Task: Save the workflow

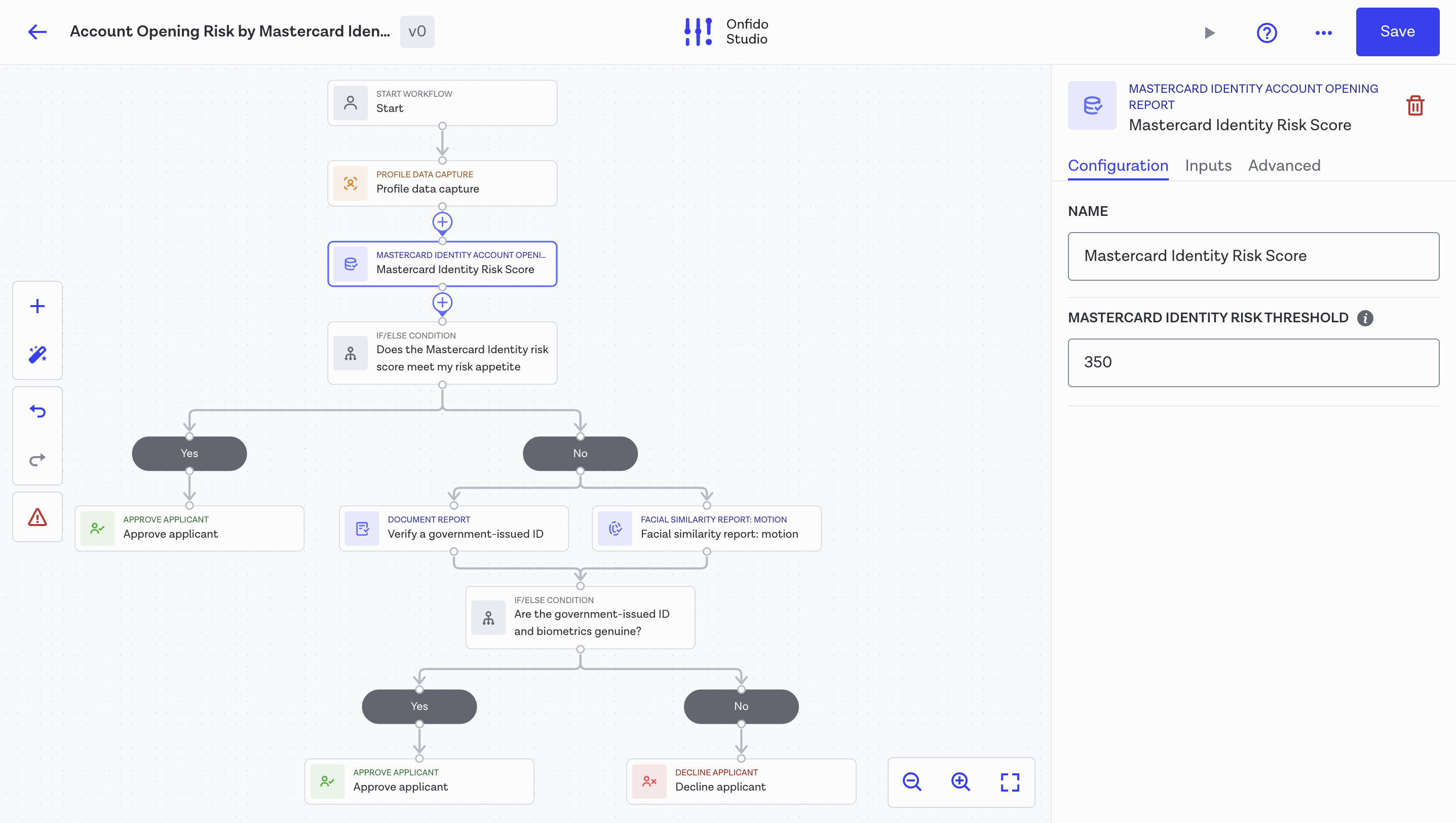Action: (x=1397, y=31)
